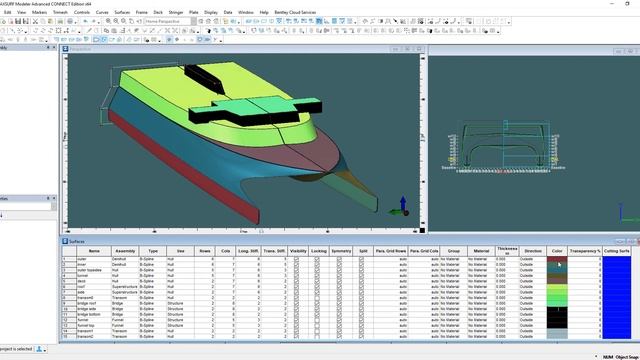The height and width of the screenshot is (360, 640).
Task: Click the pin icon on upper left panel
Action: (x=48, y=48)
